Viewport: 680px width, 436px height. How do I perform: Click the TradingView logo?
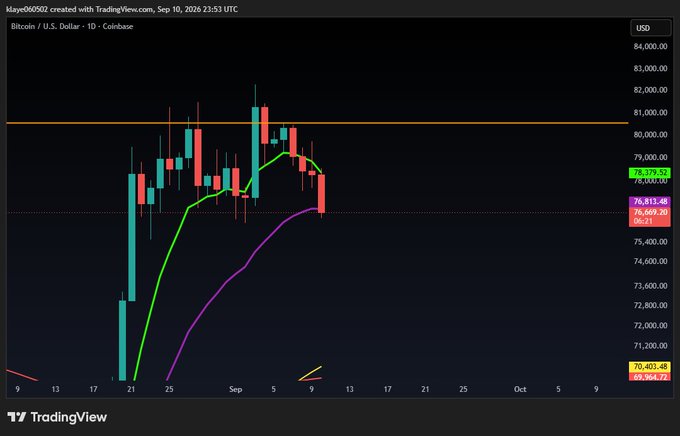coord(57,417)
